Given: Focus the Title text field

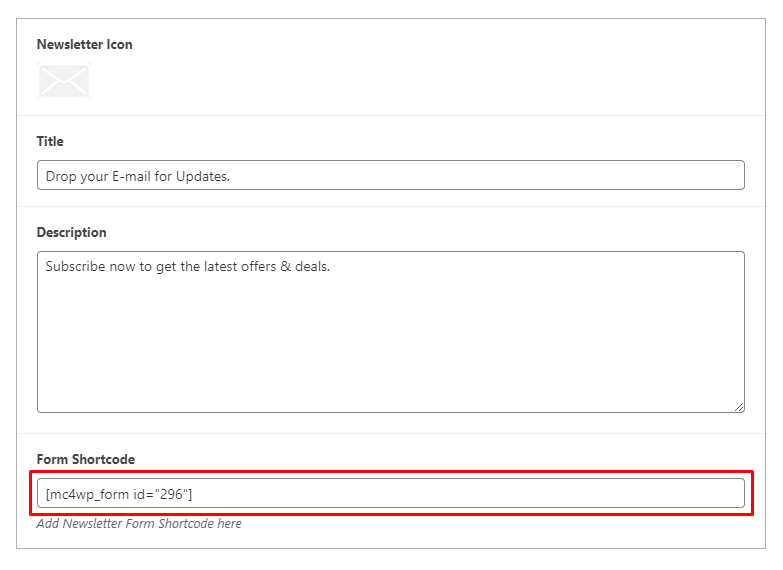Looking at the screenshot, I should coord(391,175).
